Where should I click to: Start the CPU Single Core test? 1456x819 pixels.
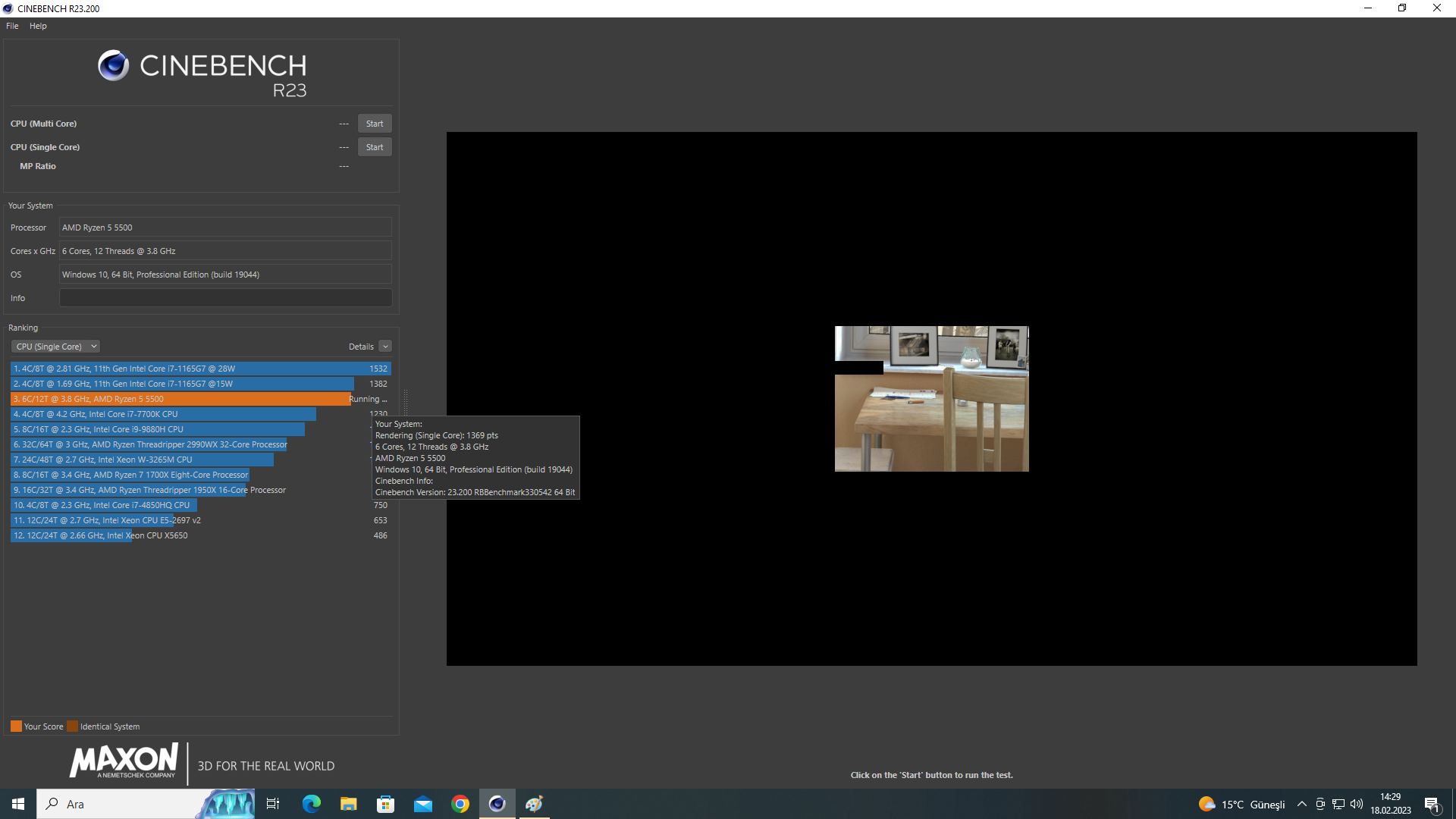(x=375, y=147)
